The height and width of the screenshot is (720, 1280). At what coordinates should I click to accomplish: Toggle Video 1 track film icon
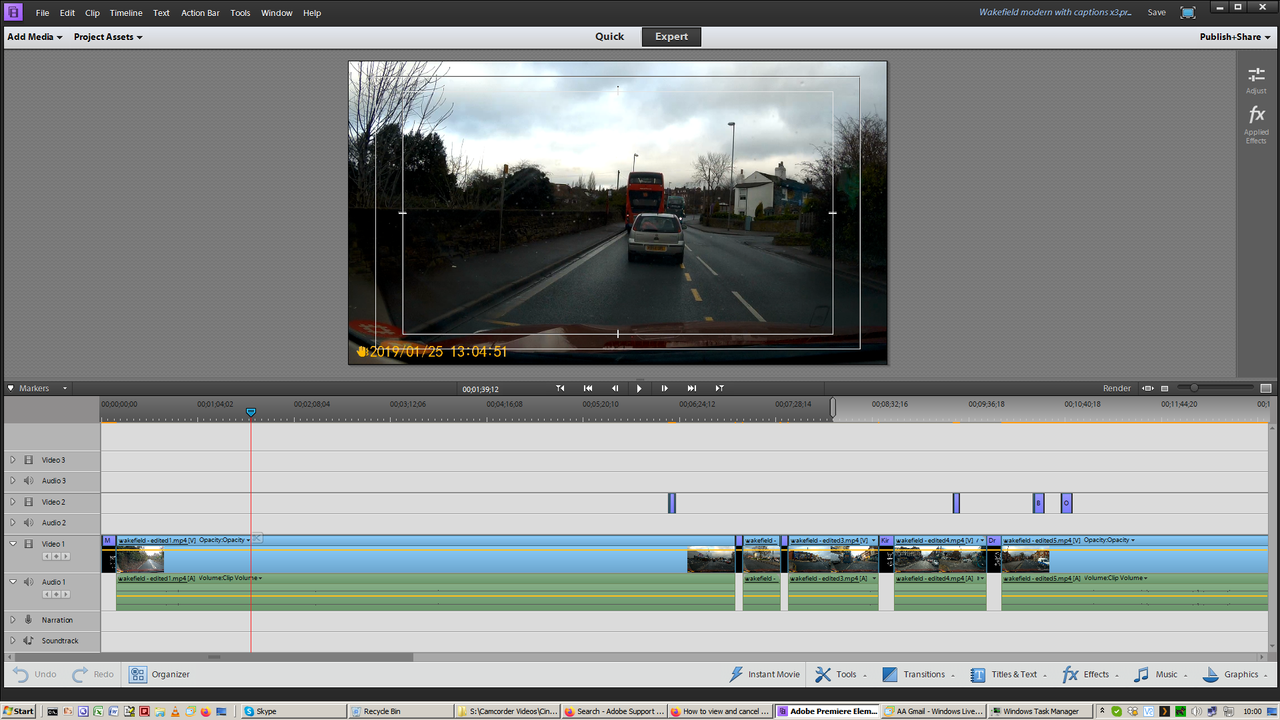coord(29,544)
